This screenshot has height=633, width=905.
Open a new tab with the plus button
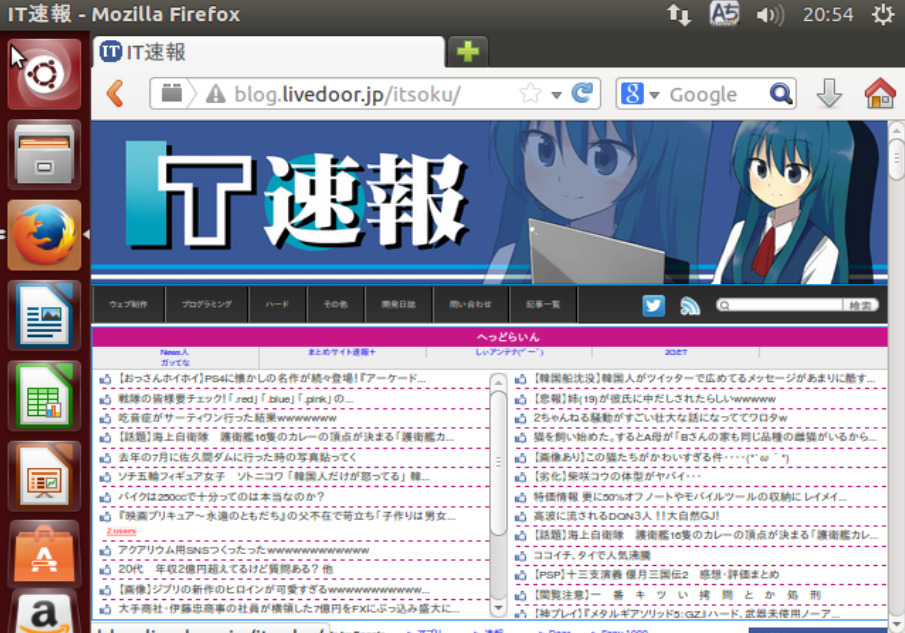(x=468, y=52)
